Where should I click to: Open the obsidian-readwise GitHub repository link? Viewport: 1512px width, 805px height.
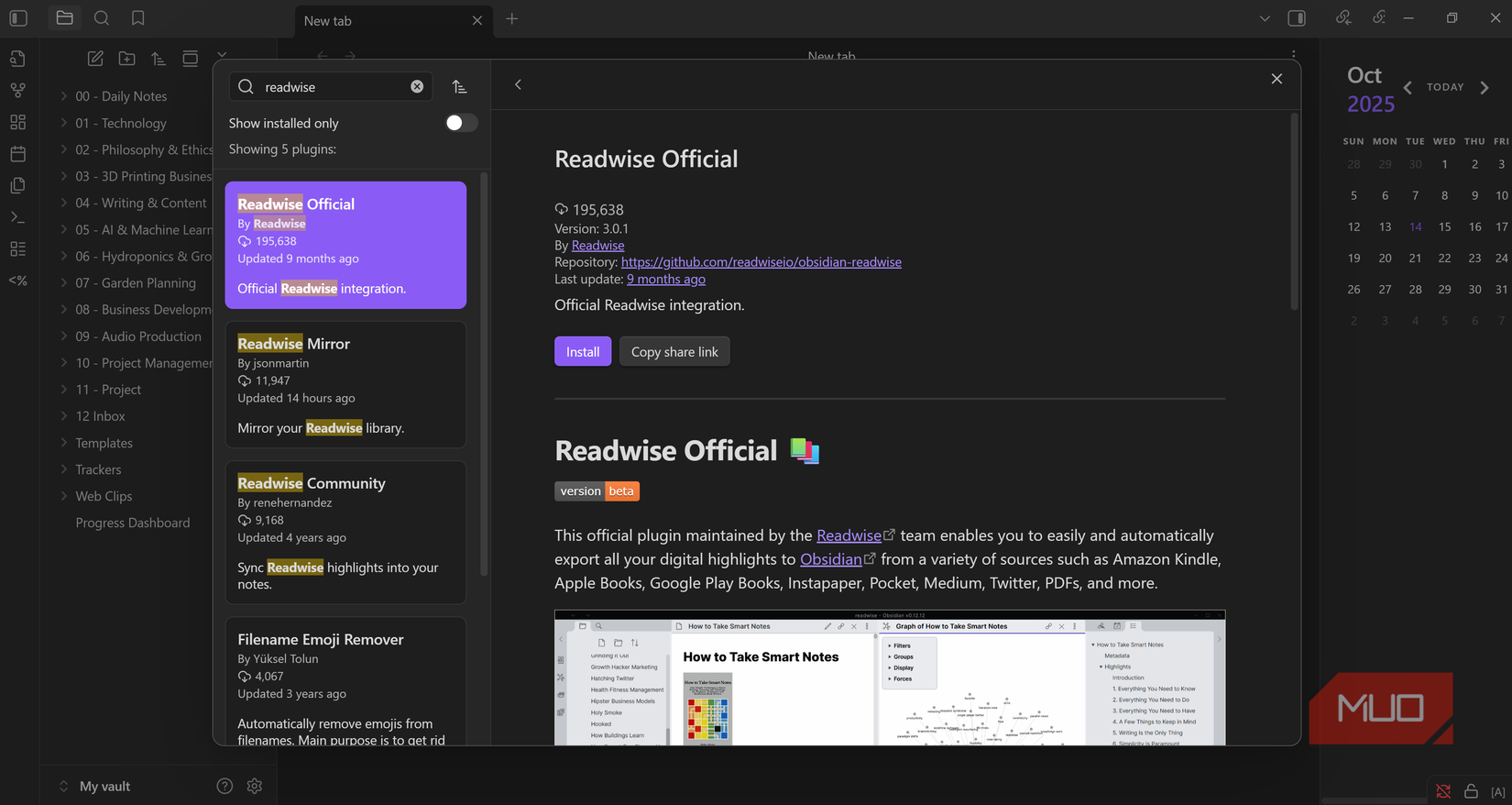click(x=761, y=262)
